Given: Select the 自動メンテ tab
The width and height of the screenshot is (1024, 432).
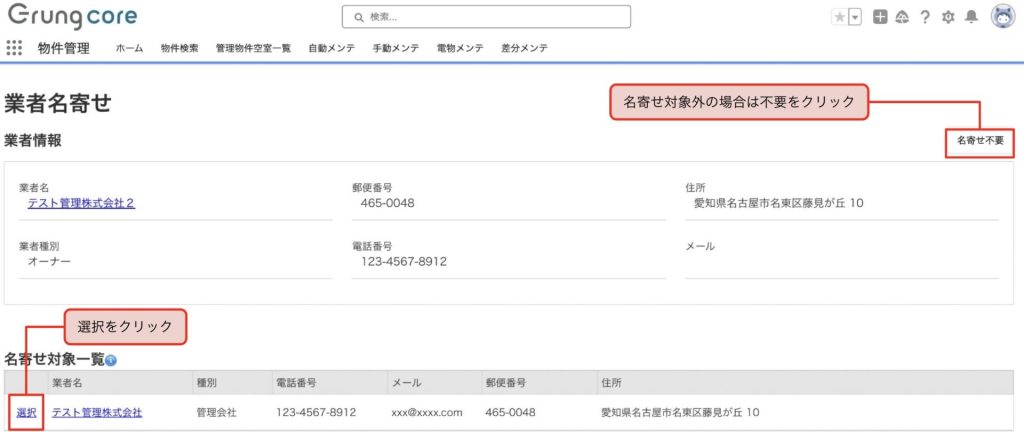Looking at the screenshot, I should 331,48.
